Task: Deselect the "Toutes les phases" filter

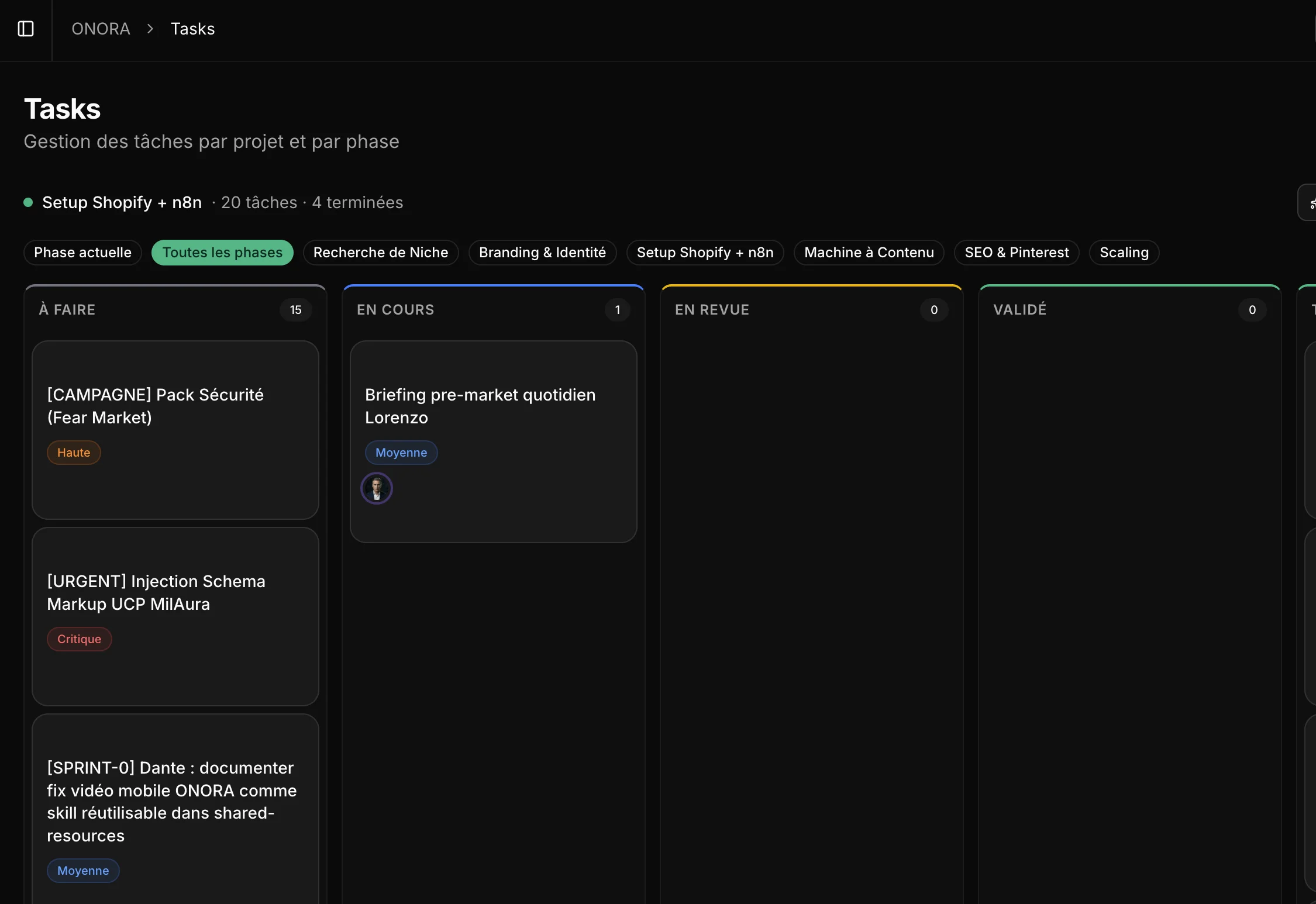Action: point(222,253)
